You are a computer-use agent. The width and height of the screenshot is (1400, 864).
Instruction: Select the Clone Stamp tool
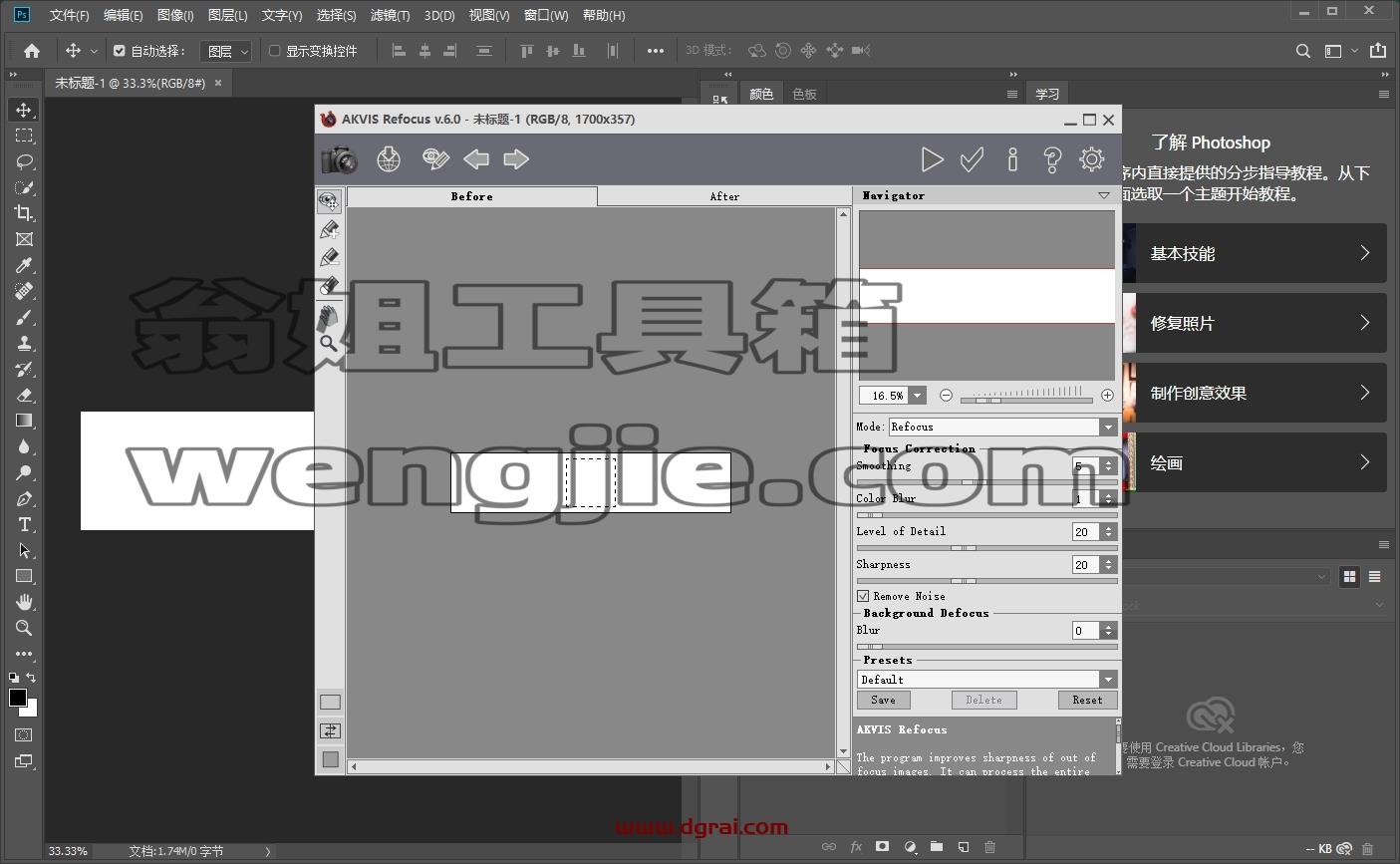pos(24,343)
